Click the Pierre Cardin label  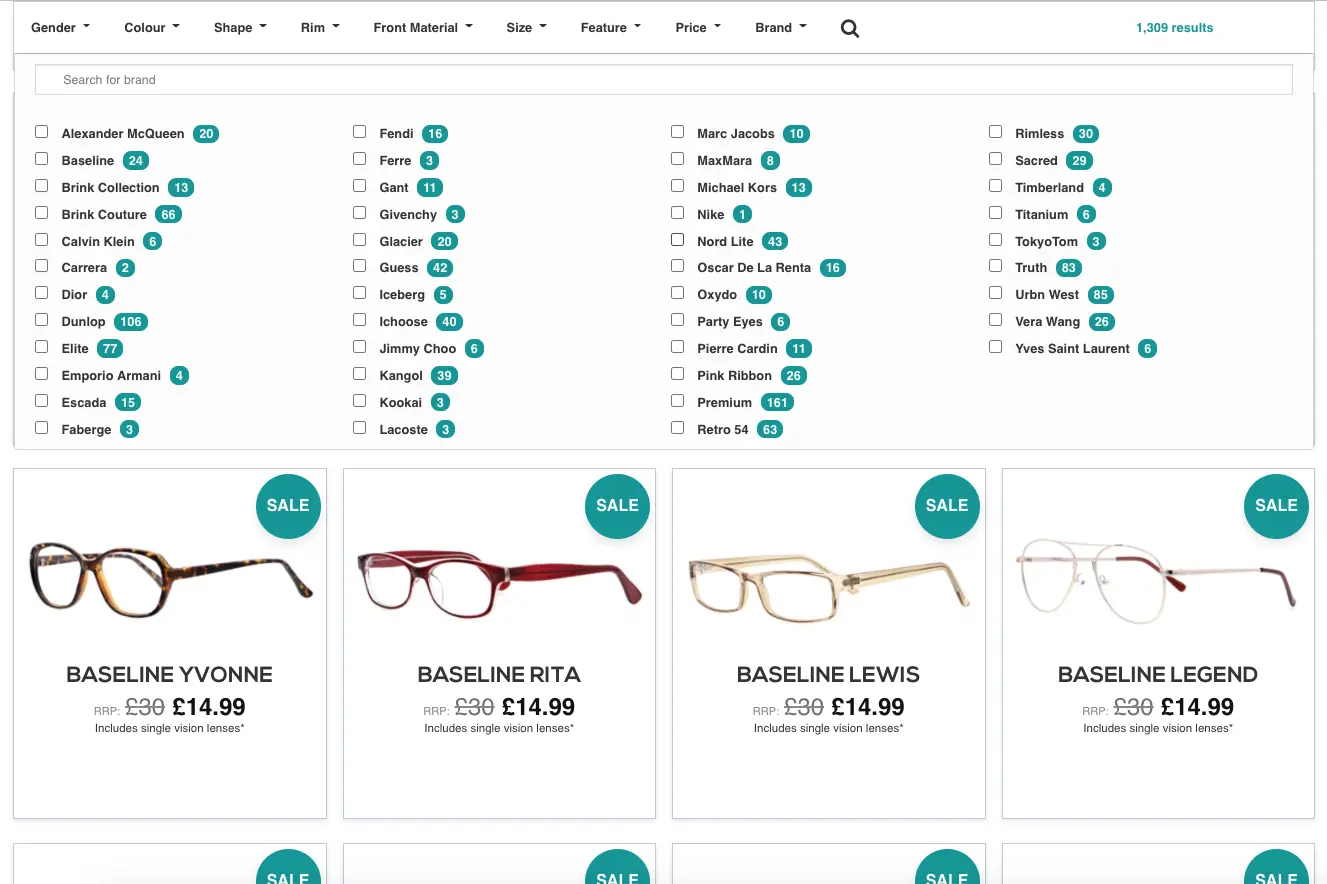(x=737, y=349)
